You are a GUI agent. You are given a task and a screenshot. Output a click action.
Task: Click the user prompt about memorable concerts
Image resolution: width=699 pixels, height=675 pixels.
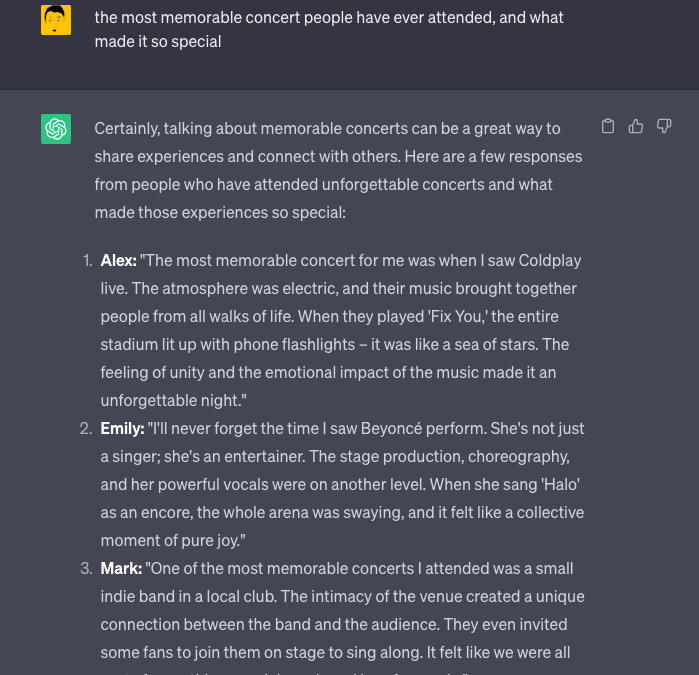329,29
